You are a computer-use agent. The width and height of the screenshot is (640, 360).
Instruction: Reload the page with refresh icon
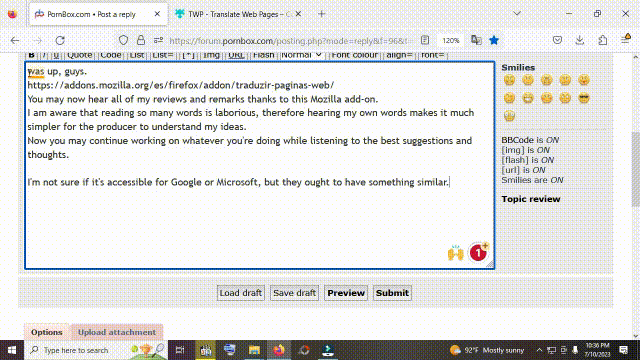pos(60,40)
